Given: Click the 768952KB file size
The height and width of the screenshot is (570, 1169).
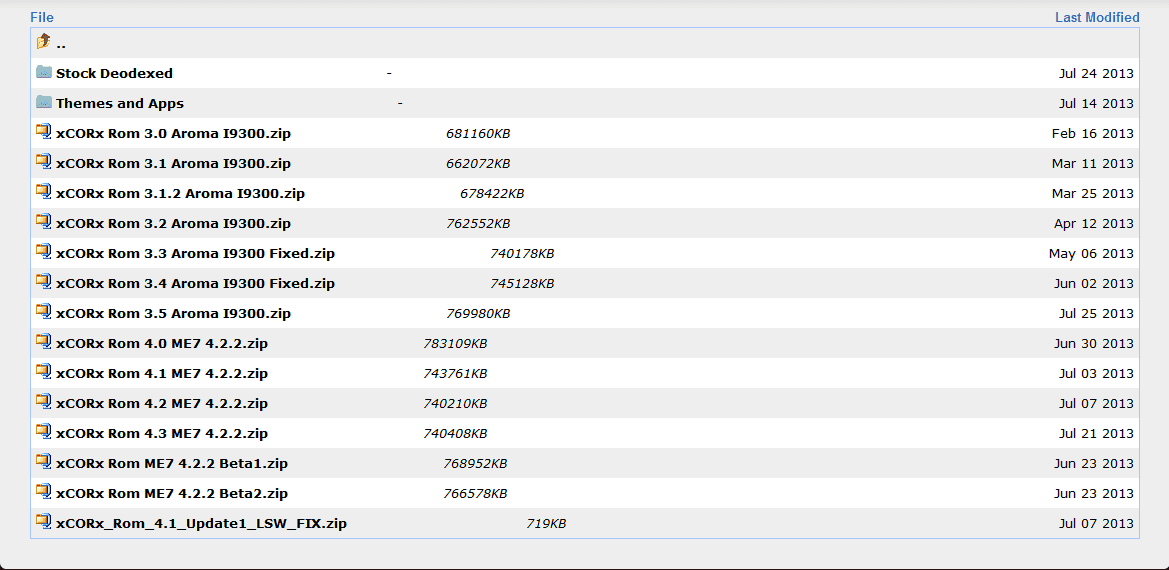Looking at the screenshot, I should click(475, 463).
